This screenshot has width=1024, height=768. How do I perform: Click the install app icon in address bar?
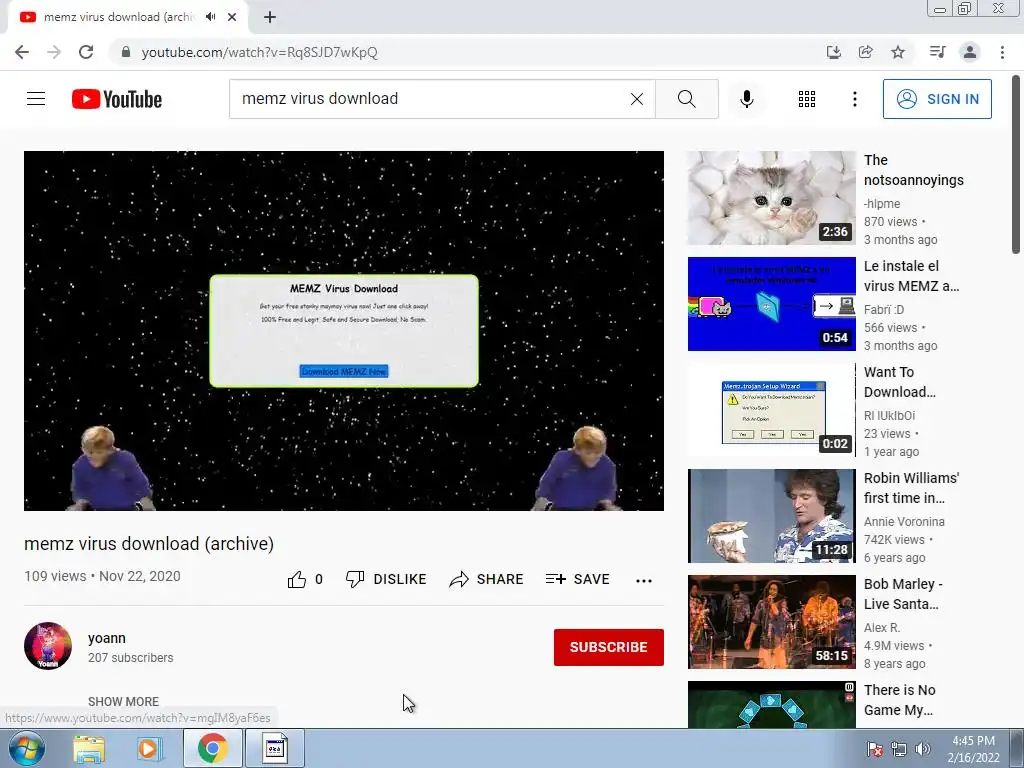[833, 52]
